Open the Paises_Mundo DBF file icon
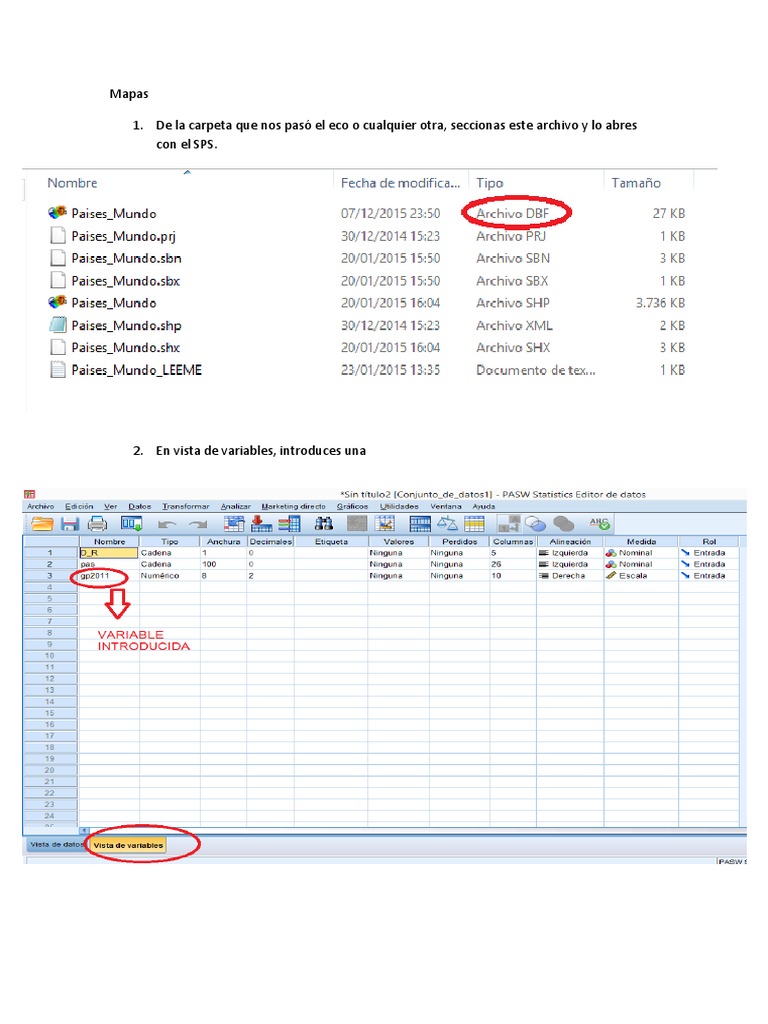 click(57, 213)
